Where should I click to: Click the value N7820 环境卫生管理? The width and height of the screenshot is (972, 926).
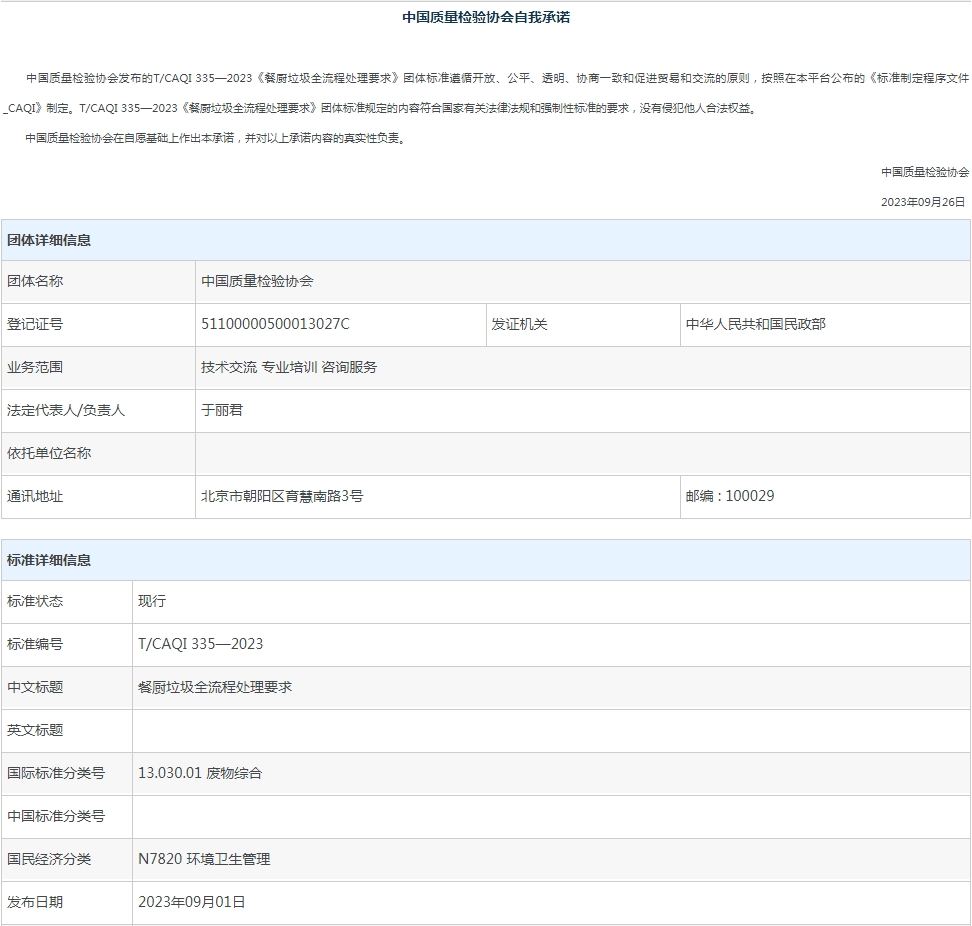[x=204, y=860]
